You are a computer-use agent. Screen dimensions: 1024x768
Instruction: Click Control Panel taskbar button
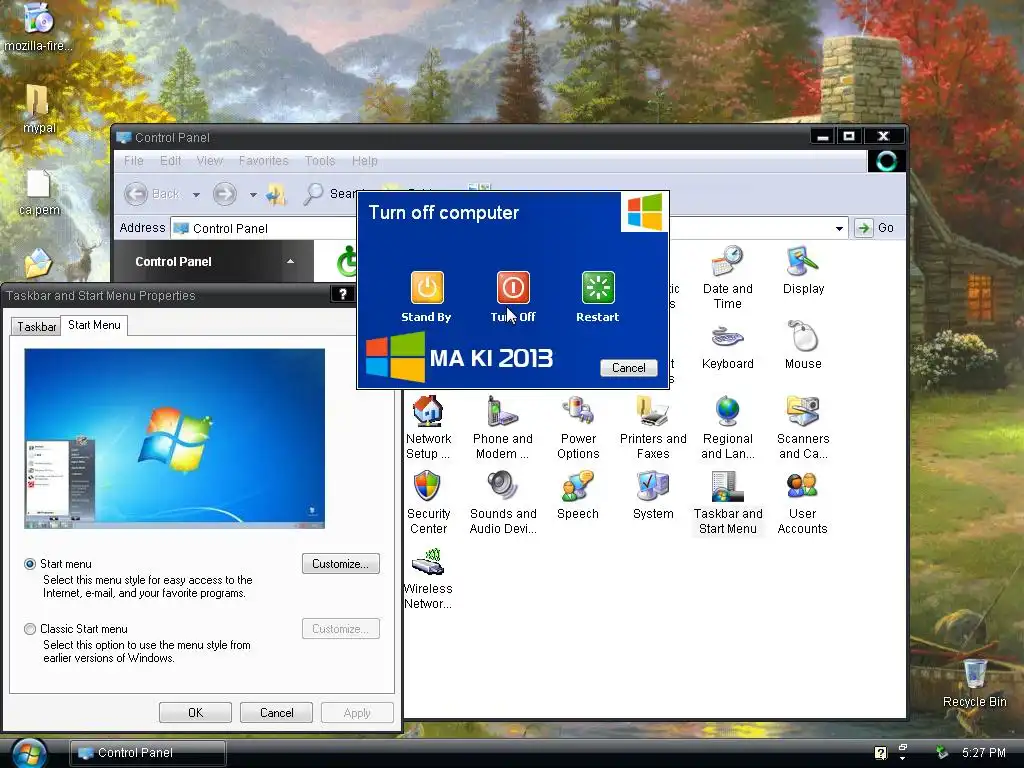(x=148, y=753)
